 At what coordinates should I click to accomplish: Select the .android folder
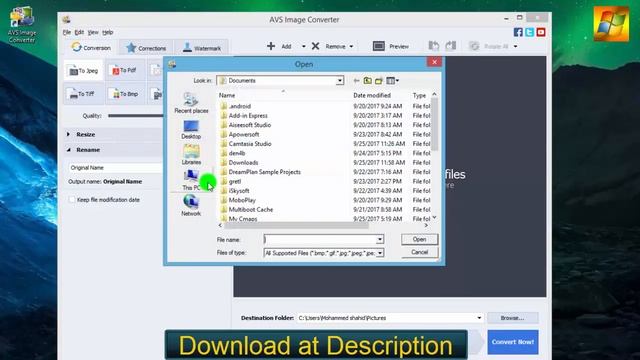click(240, 106)
